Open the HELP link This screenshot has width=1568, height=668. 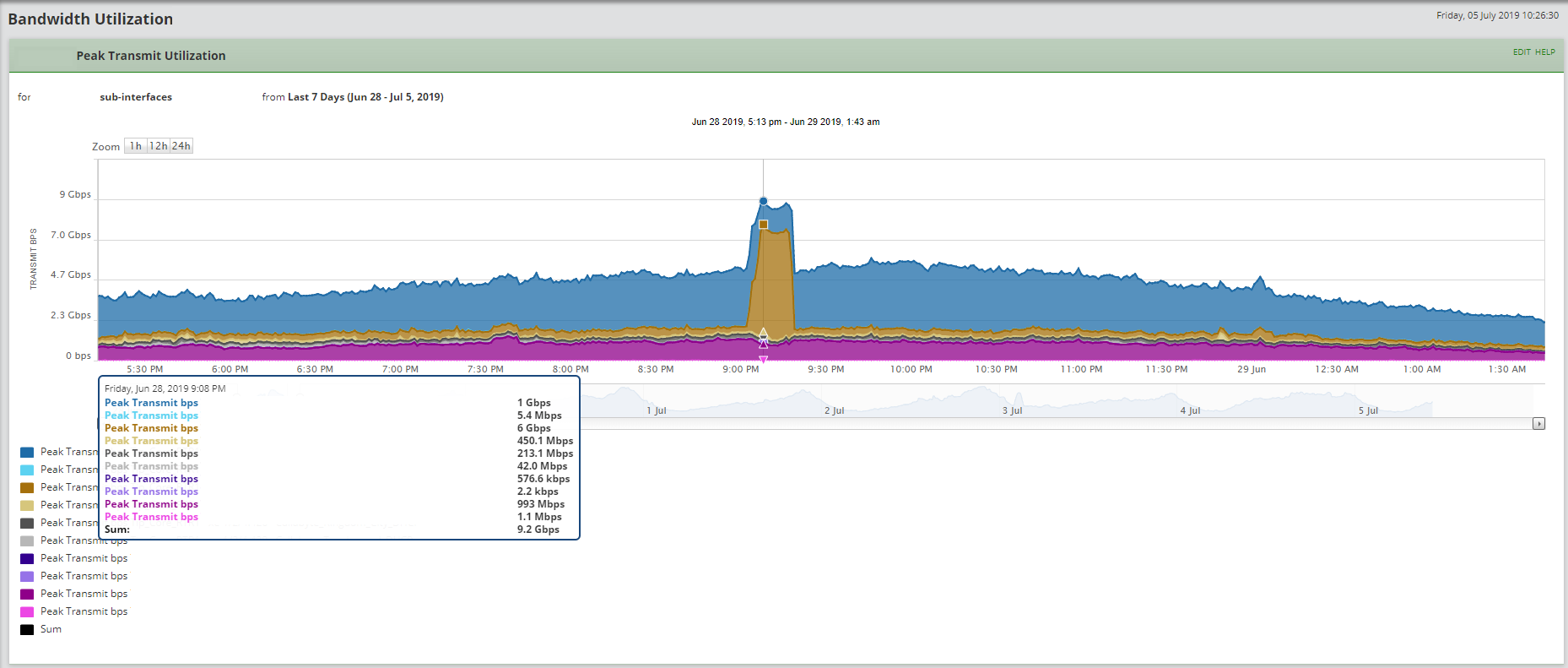(1545, 52)
